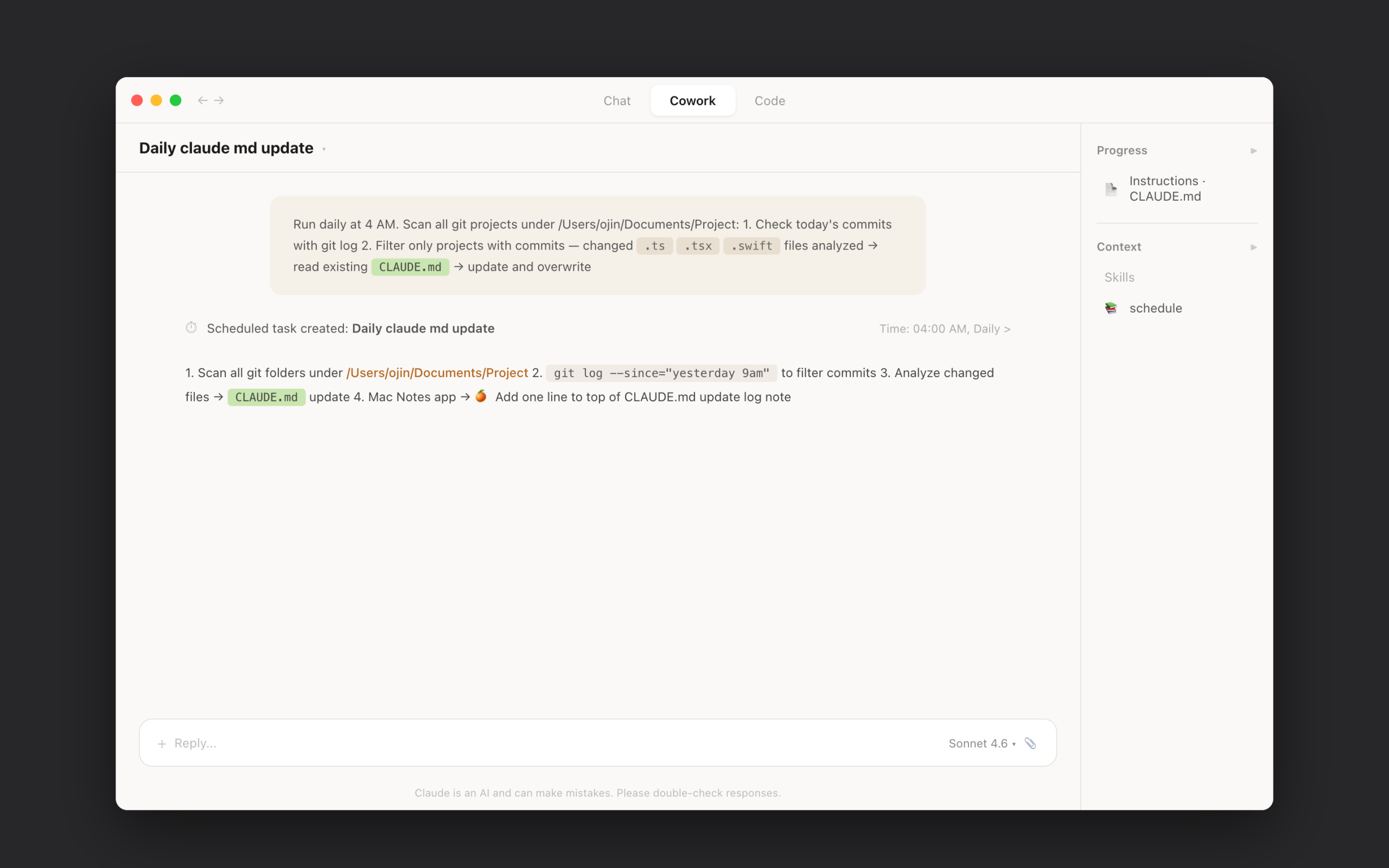Open the Daily claude md update title menu
Image resolution: width=1389 pixels, height=868 pixels.
click(324, 149)
